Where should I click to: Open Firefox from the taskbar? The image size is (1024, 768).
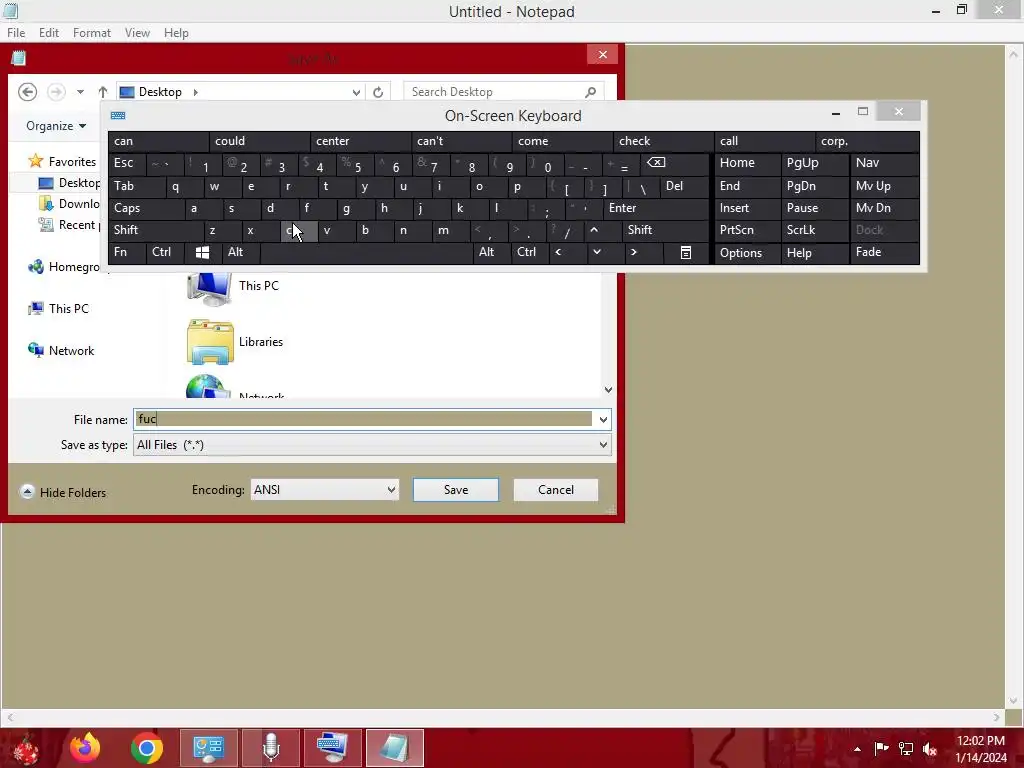pyautogui.click(x=86, y=748)
